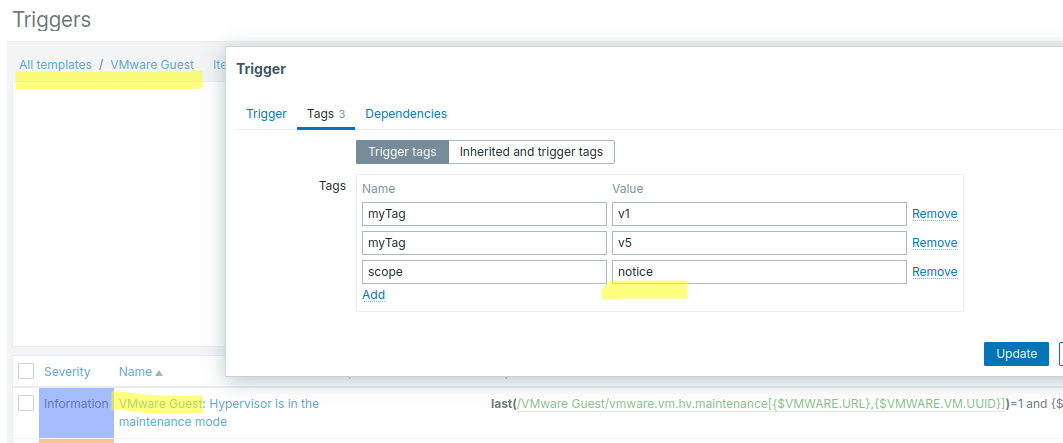The width and height of the screenshot is (1063, 443).
Task: Click Add to create a new tag row
Action: click(x=373, y=295)
